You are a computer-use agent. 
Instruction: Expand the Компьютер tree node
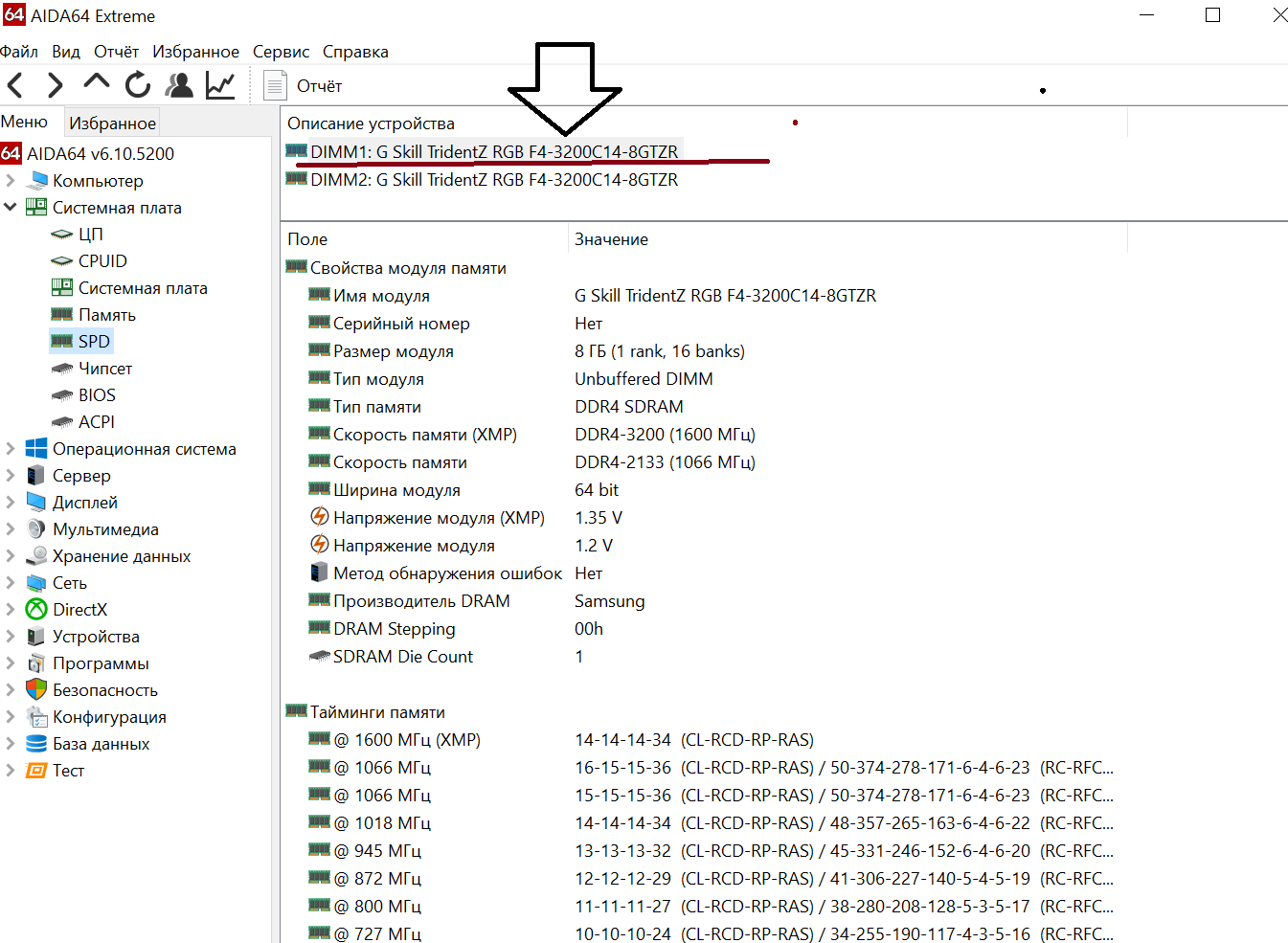(x=11, y=180)
